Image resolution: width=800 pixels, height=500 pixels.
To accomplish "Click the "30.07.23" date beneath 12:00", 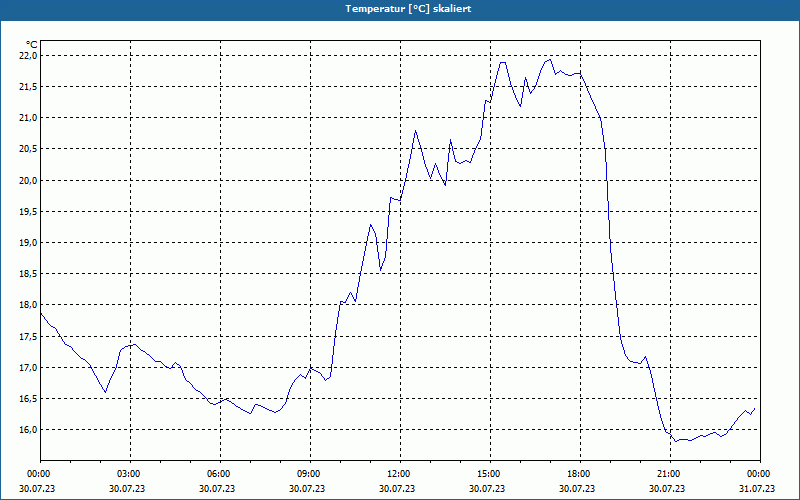I will (397, 488).
